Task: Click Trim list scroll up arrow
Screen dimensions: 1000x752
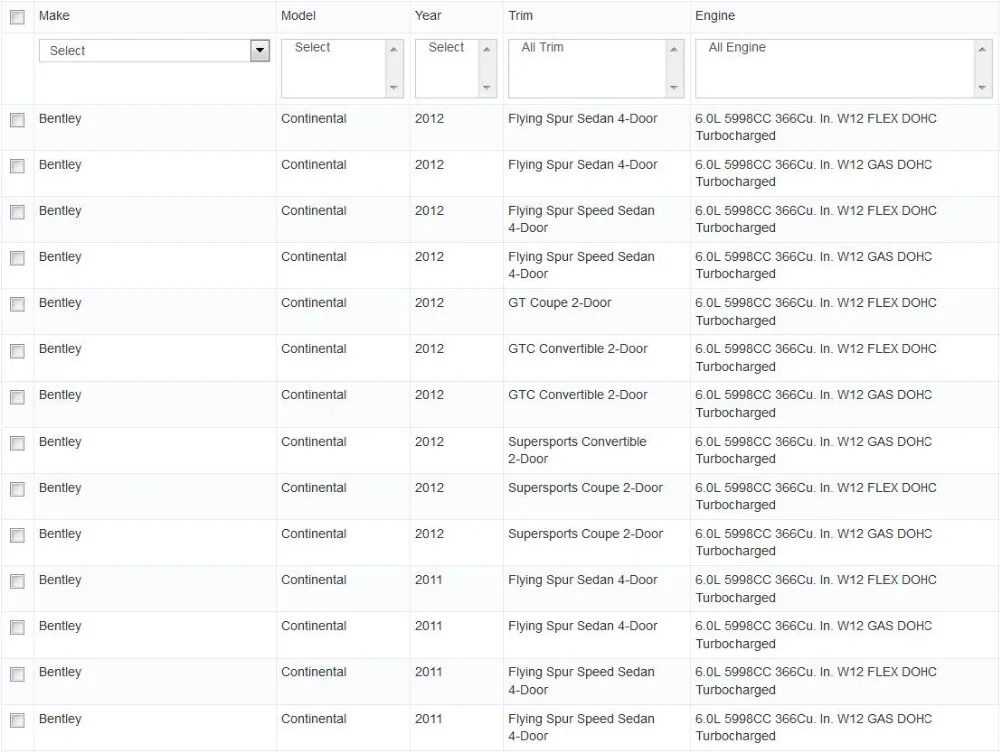Action: (674, 49)
